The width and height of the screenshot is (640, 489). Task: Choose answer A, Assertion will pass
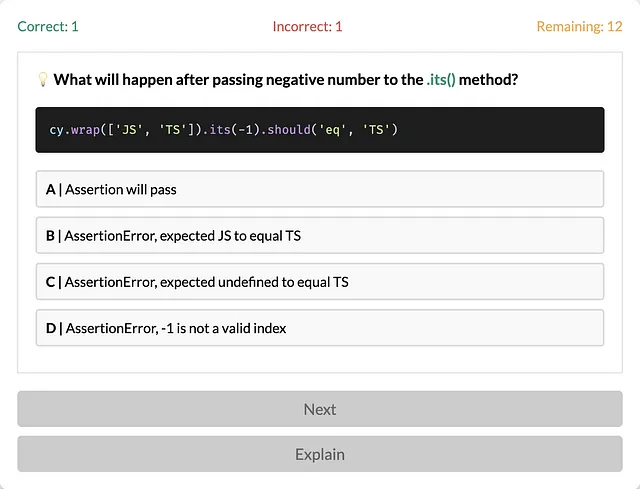(x=320, y=189)
